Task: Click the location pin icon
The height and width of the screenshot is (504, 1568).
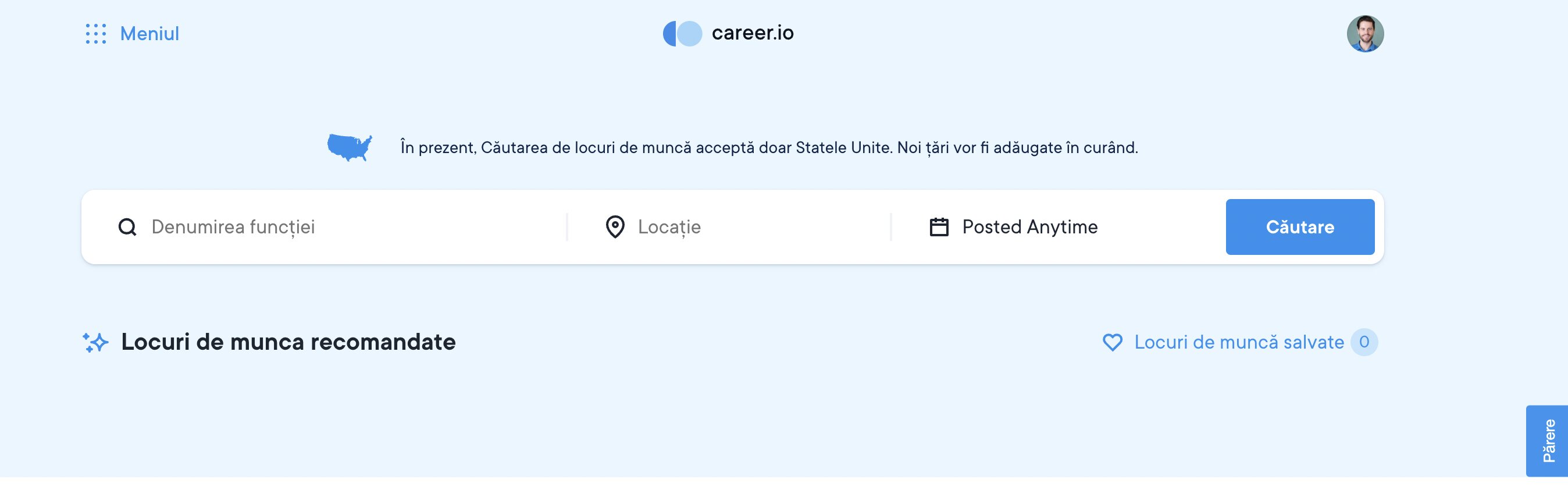Action: [615, 228]
